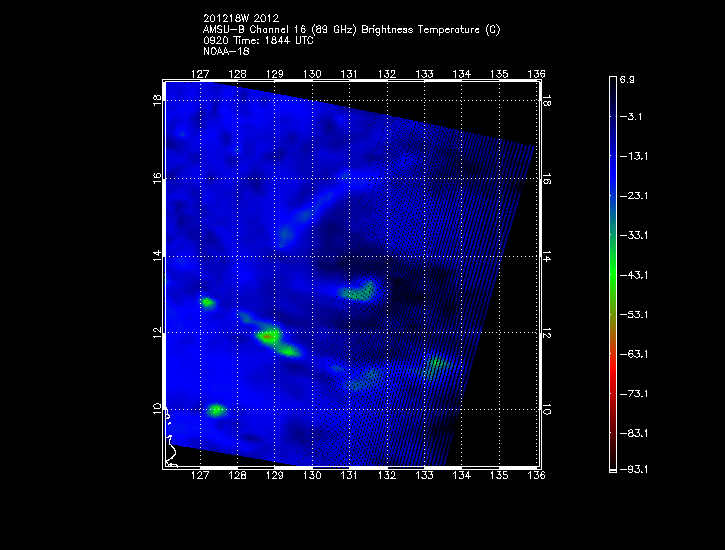This screenshot has height=550, width=725.
Task: Select the -33.1 color scale label
Action: click(633, 235)
